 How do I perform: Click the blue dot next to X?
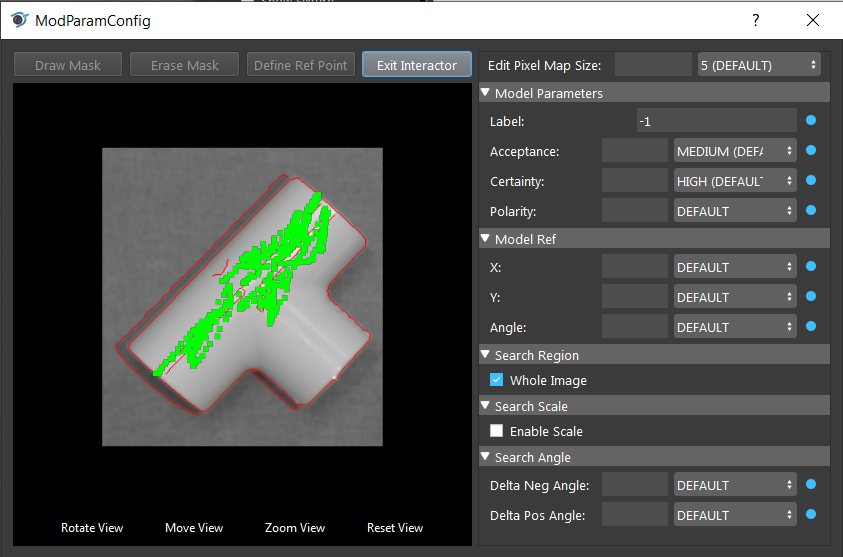coord(811,266)
